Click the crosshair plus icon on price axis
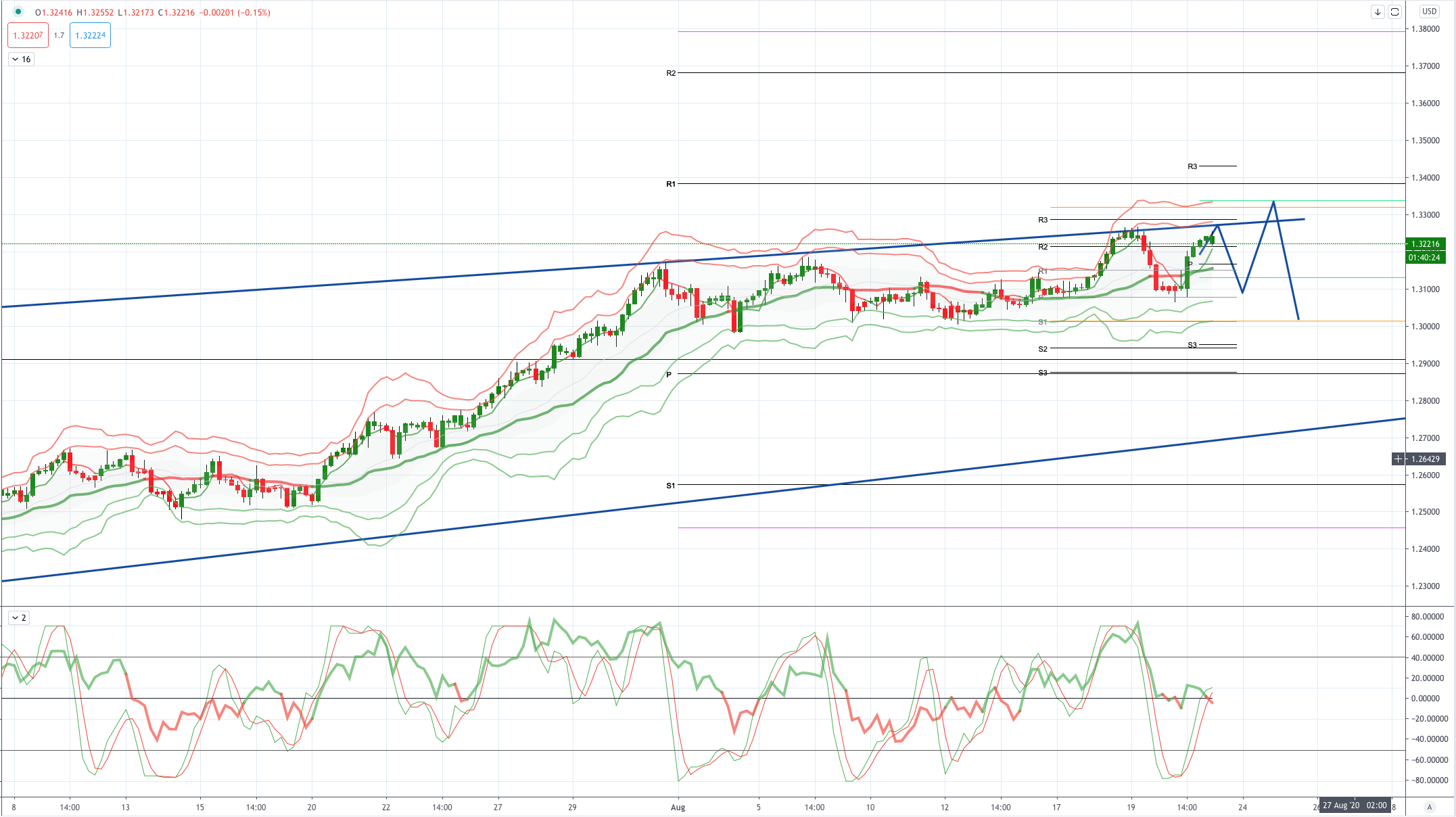This screenshot has height=817, width=1456. 1398,459
